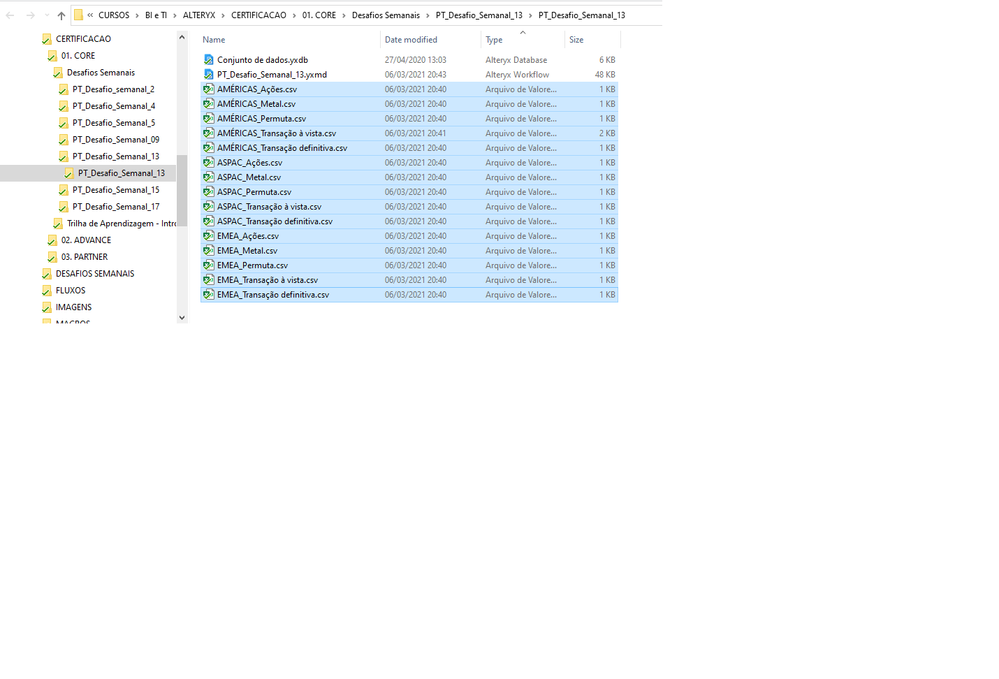Click the icon of AMÉRICAS_Metal.csv
The height and width of the screenshot is (679, 999).
tap(208, 104)
